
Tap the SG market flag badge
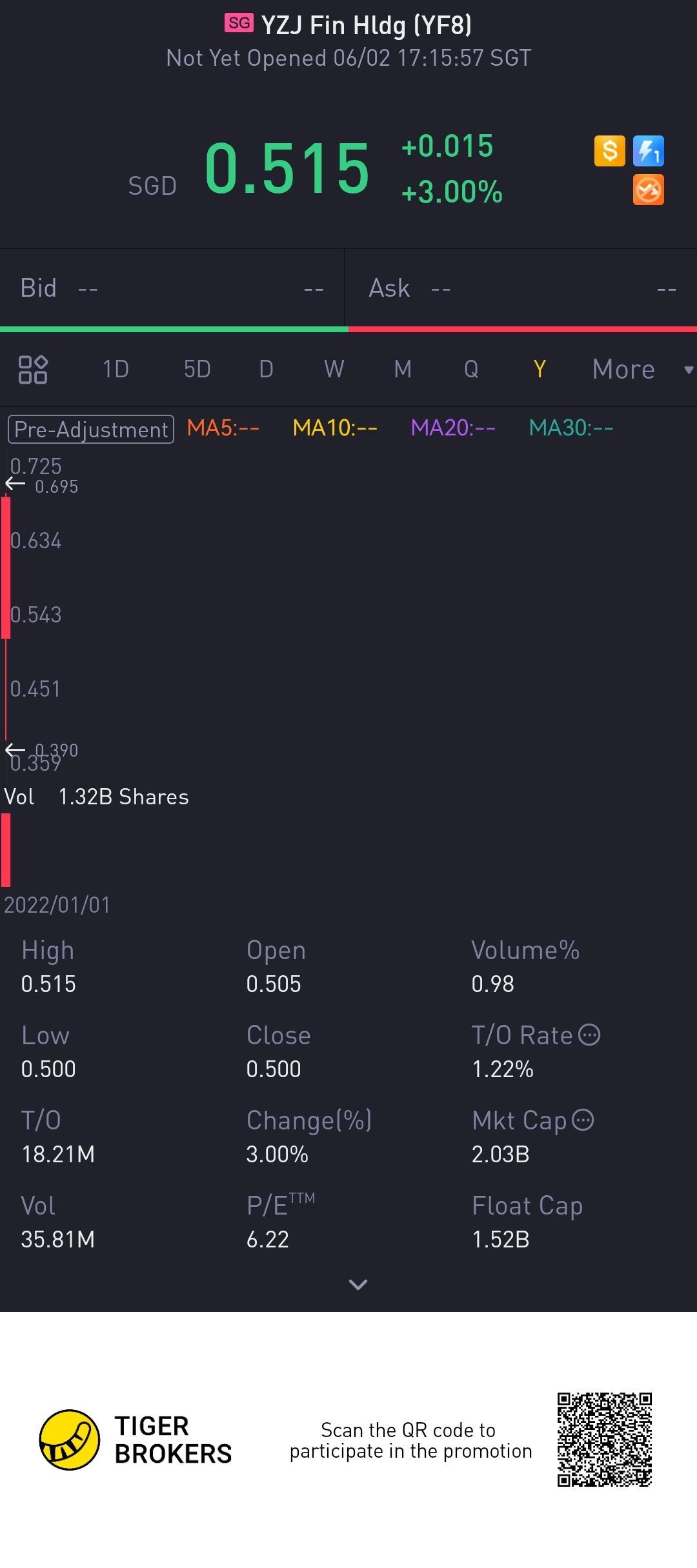pos(239,23)
